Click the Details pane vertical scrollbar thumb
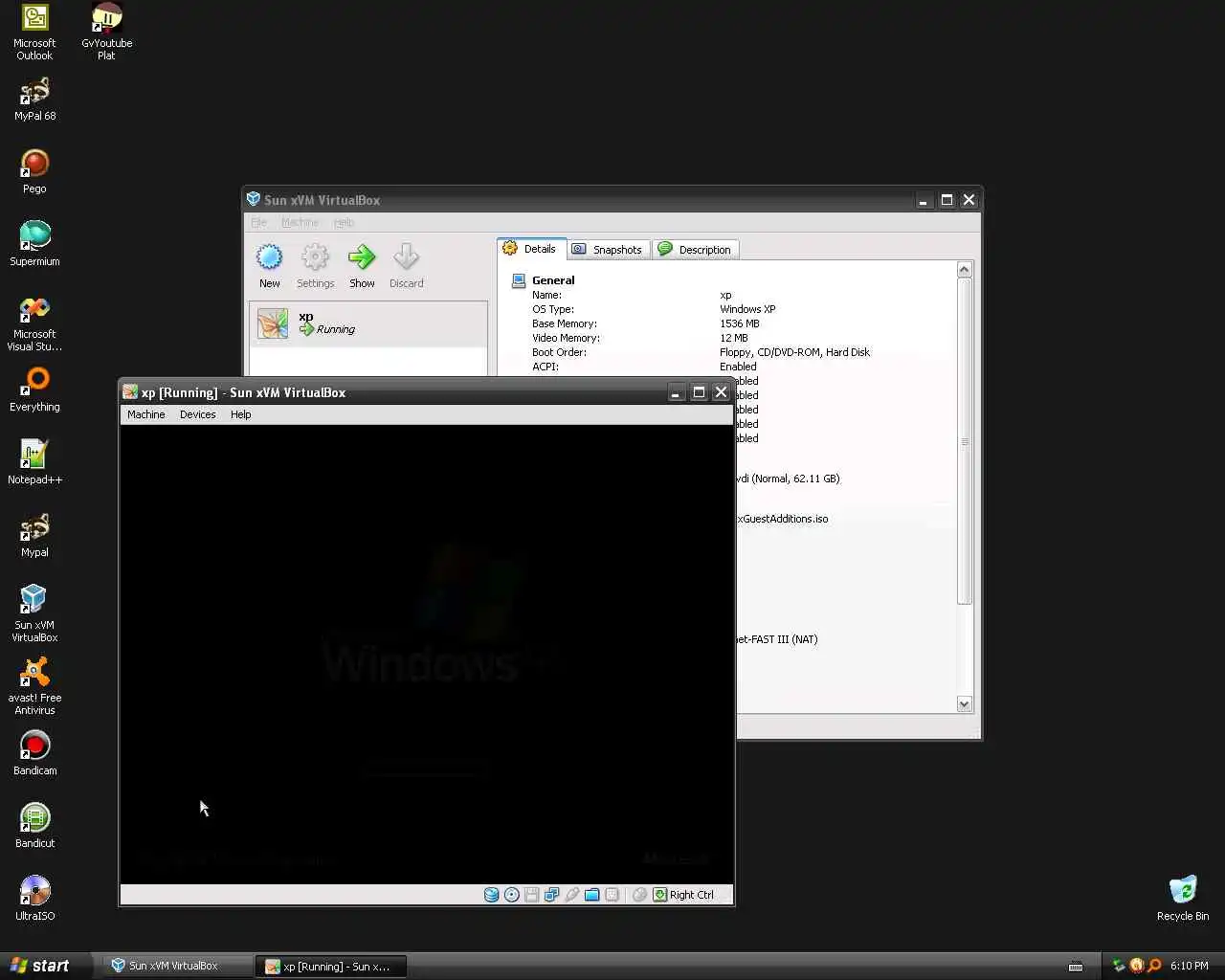This screenshot has width=1225, height=980. [964, 441]
